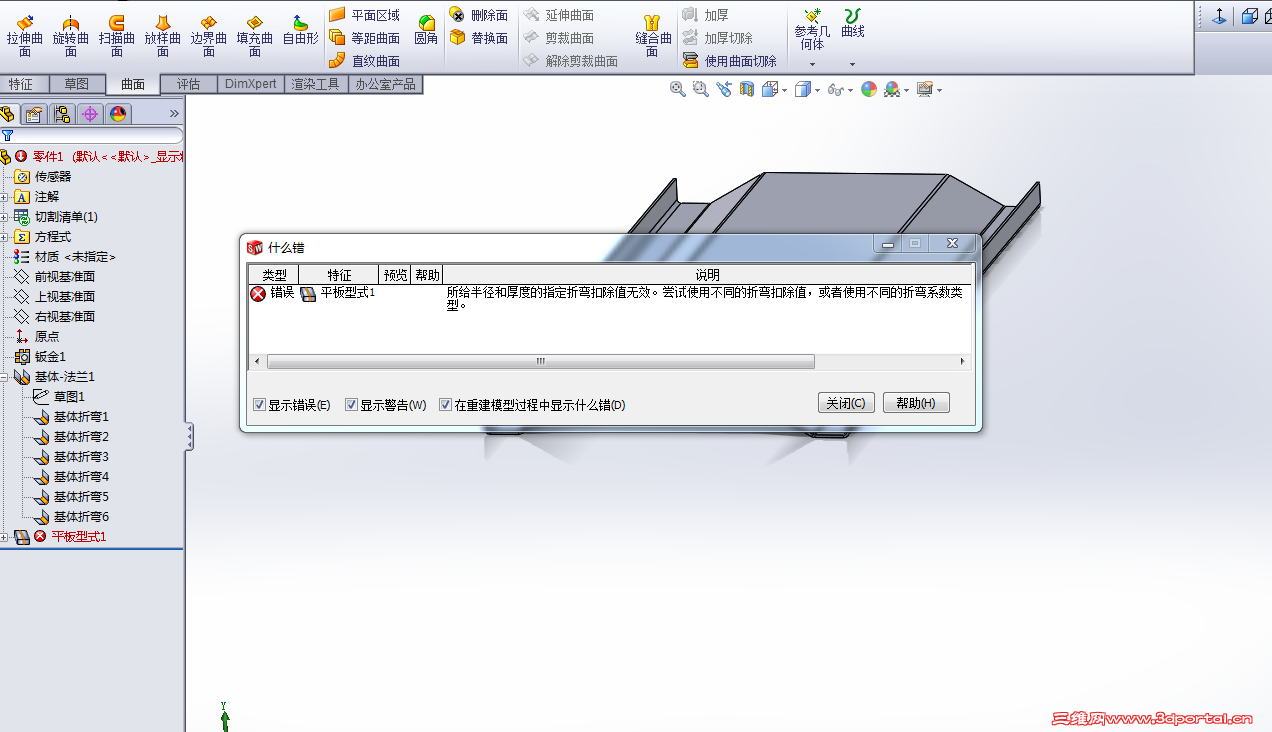Click the previous view icon
The height and width of the screenshot is (732, 1272).
pyautogui.click(x=724, y=89)
